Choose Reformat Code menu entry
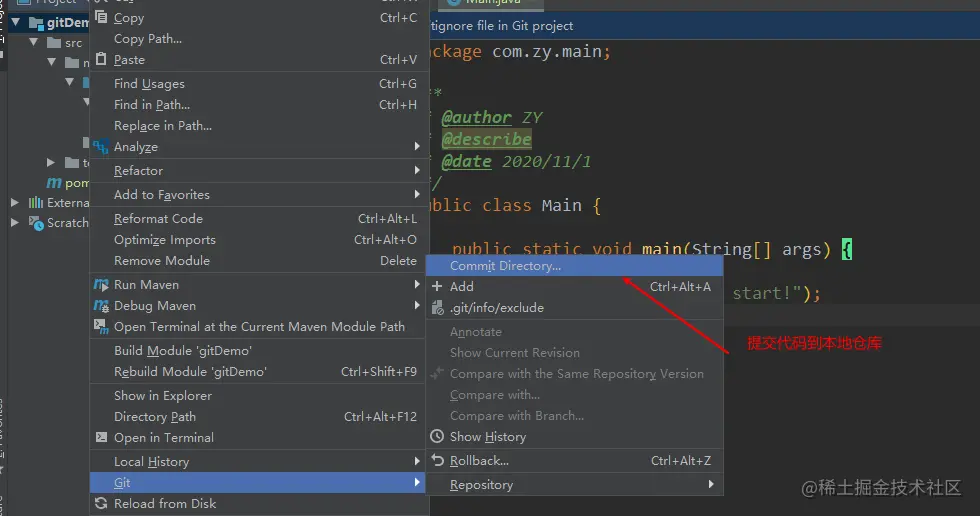 pyautogui.click(x=258, y=219)
